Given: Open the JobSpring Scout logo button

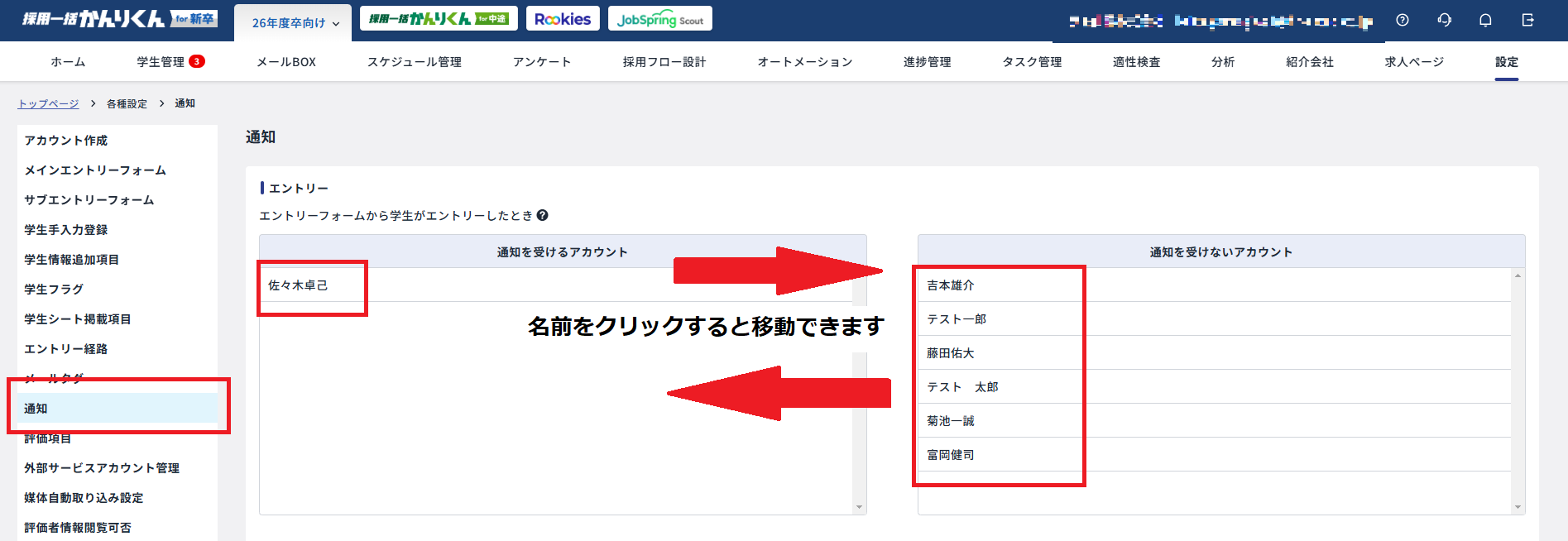Looking at the screenshot, I should [659, 19].
